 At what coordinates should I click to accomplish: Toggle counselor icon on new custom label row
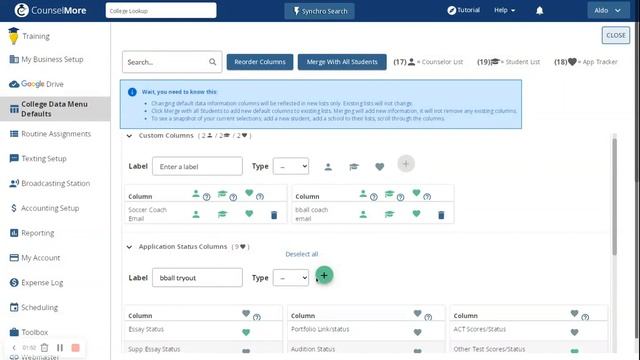tap(328, 167)
